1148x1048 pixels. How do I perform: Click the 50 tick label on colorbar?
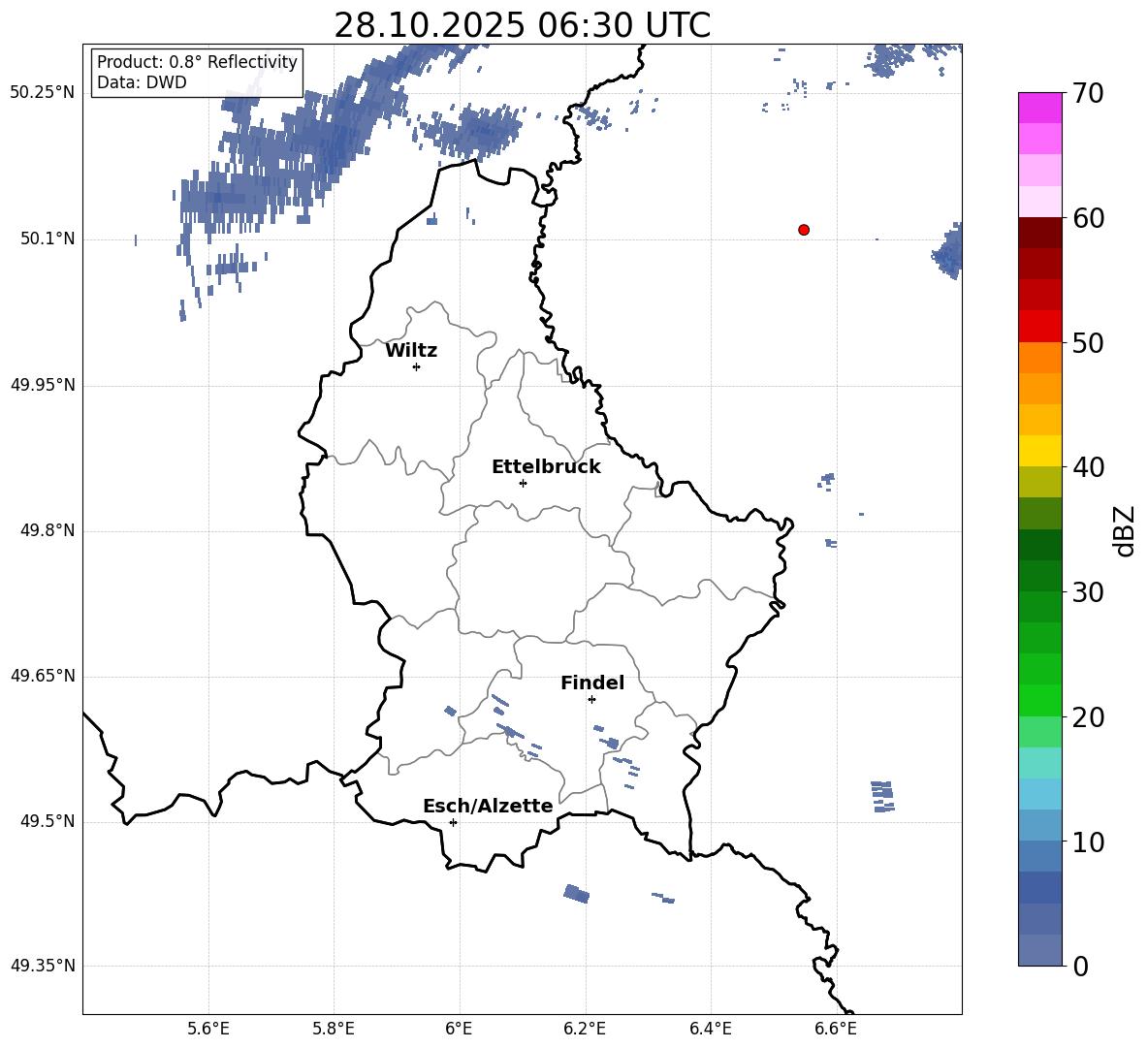point(1088,342)
